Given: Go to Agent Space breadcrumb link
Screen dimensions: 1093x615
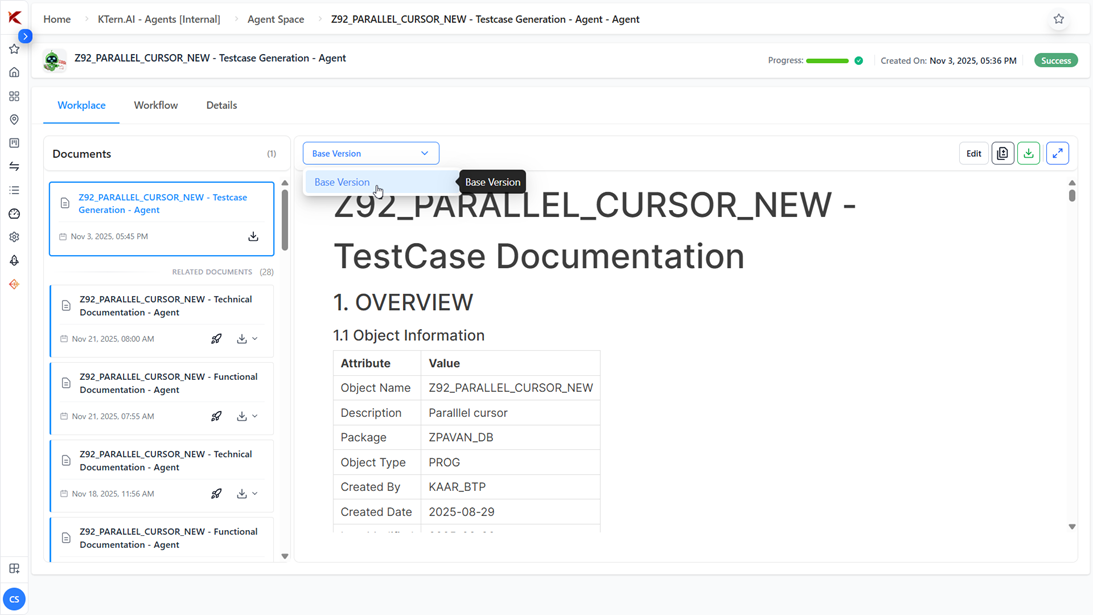Looking at the screenshot, I should 276,19.
